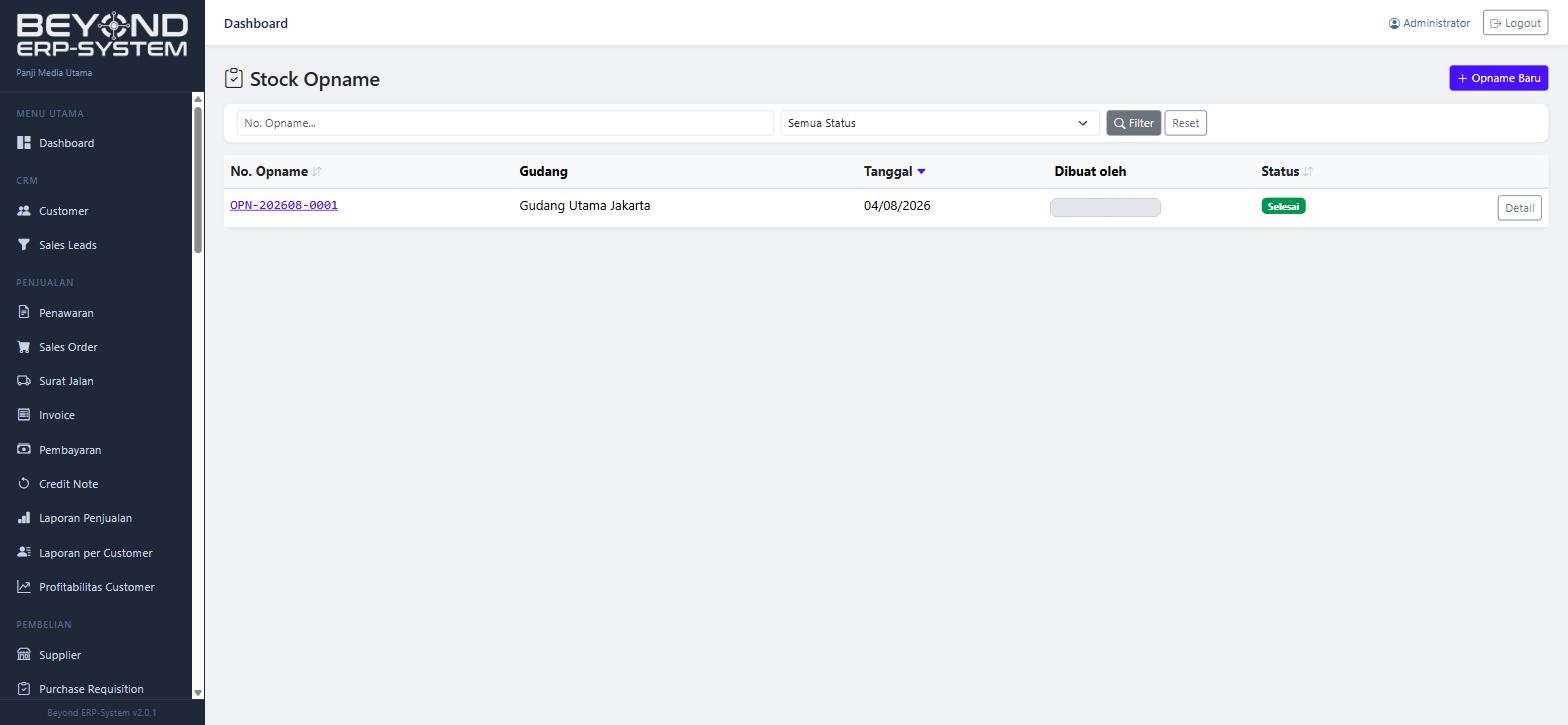Toggle Tanggal column sort arrow
Screen dimensions: 1568x725
[921, 171]
